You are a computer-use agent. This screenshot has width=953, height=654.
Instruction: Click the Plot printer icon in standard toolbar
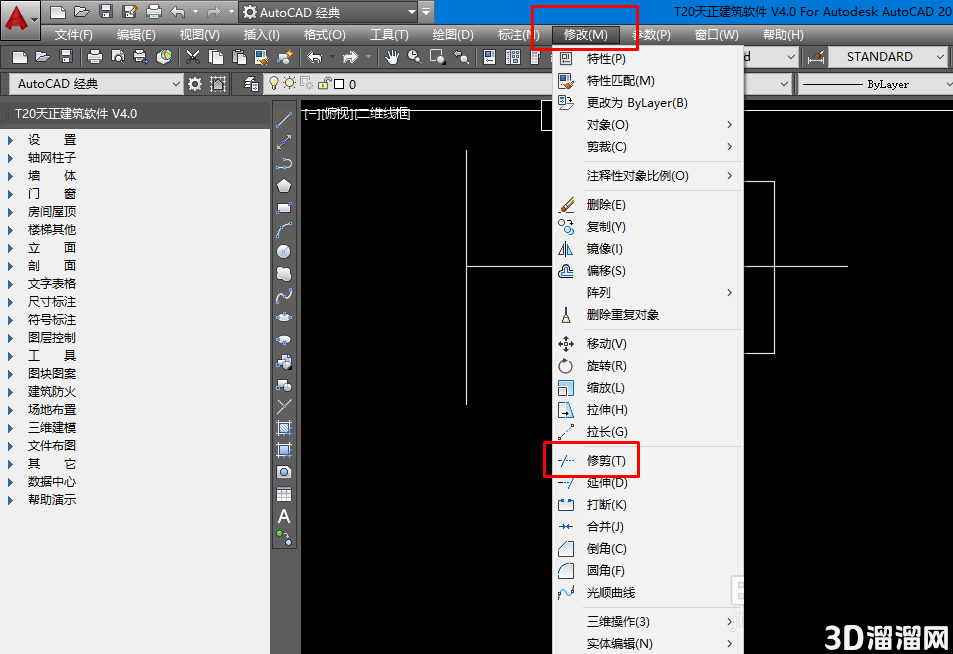[x=95, y=57]
